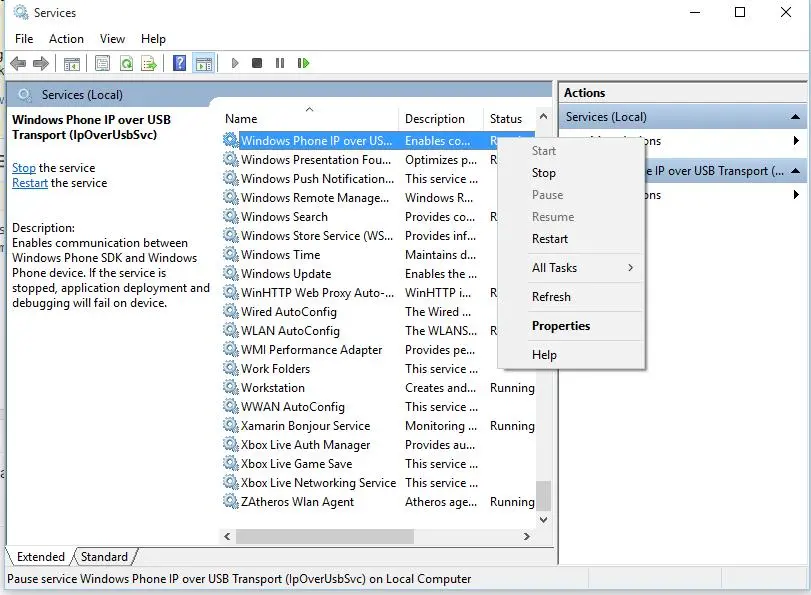Screen dimensions: 811x595
Task: Click the green Refresh toolbar icon
Action: (126, 64)
